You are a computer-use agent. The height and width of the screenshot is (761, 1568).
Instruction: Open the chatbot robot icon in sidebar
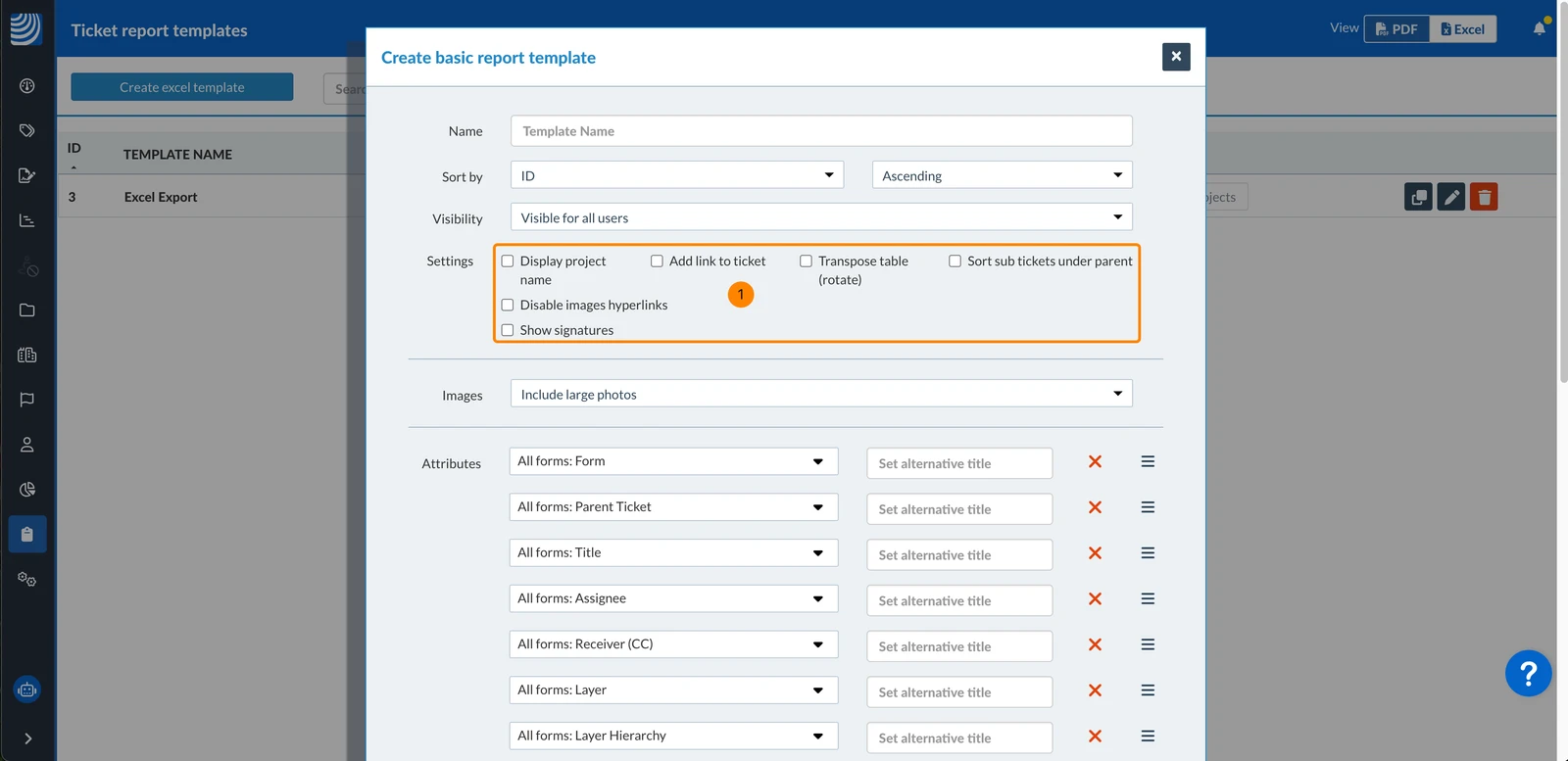pos(27,690)
